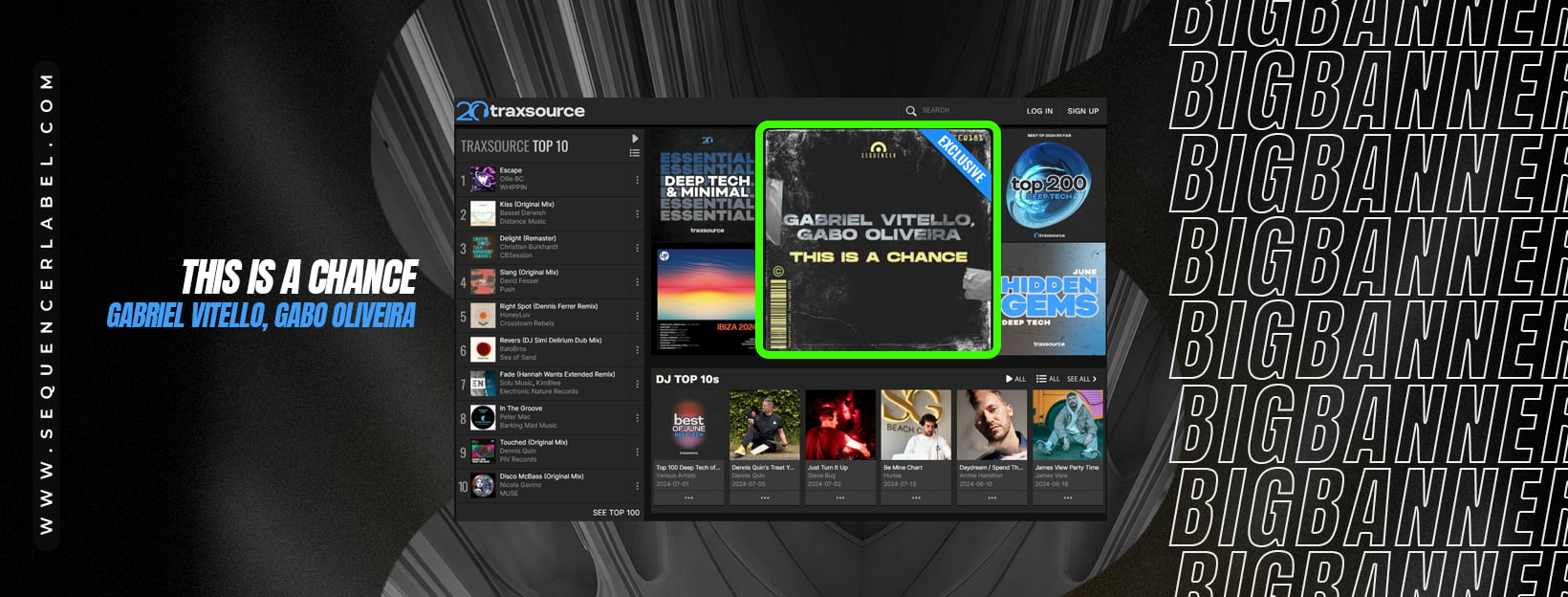Open the three-dot menu for Right Spot
The image size is (1568, 597).
pos(638,316)
